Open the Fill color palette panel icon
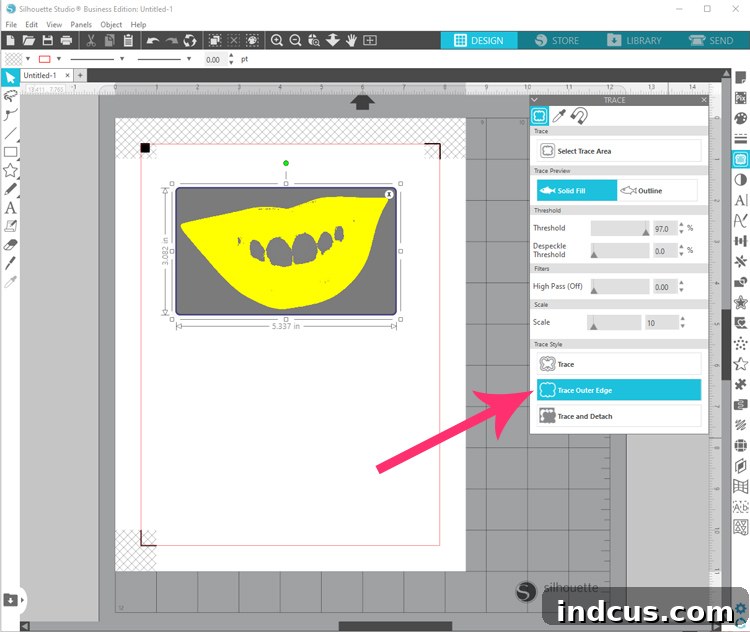Image resolution: width=750 pixels, height=632 pixels. coord(740,118)
